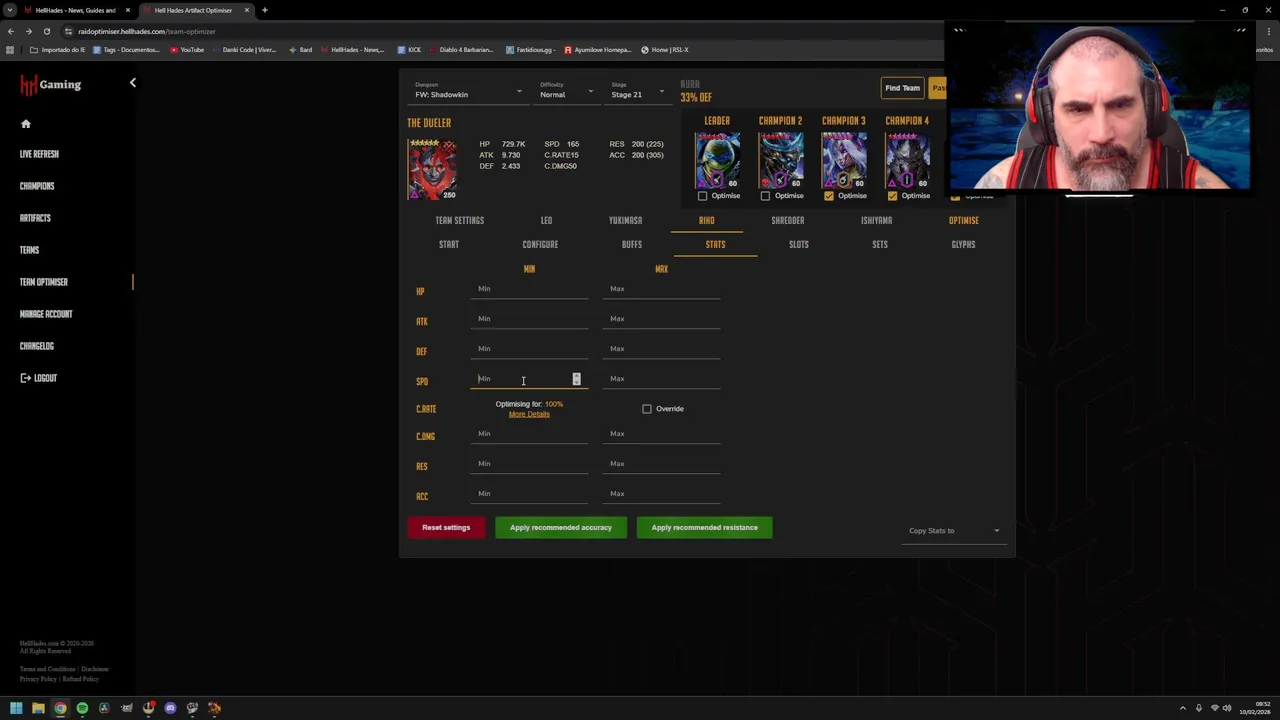Click the HP Min input field

pyautogui.click(x=529, y=289)
